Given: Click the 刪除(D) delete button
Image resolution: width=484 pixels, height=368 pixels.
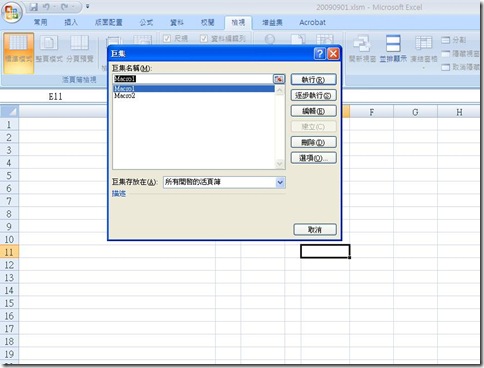Looking at the screenshot, I should (x=313, y=143).
